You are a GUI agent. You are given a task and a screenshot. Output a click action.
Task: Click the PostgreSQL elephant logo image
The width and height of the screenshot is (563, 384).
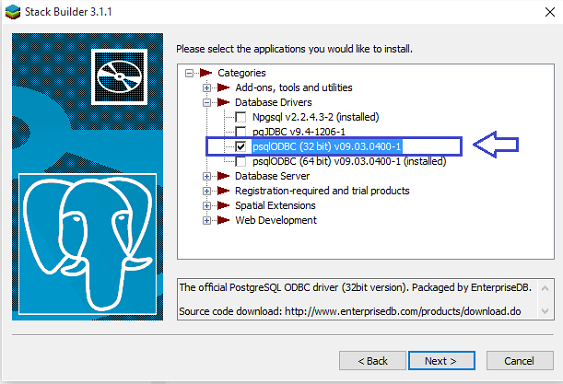coord(88,244)
